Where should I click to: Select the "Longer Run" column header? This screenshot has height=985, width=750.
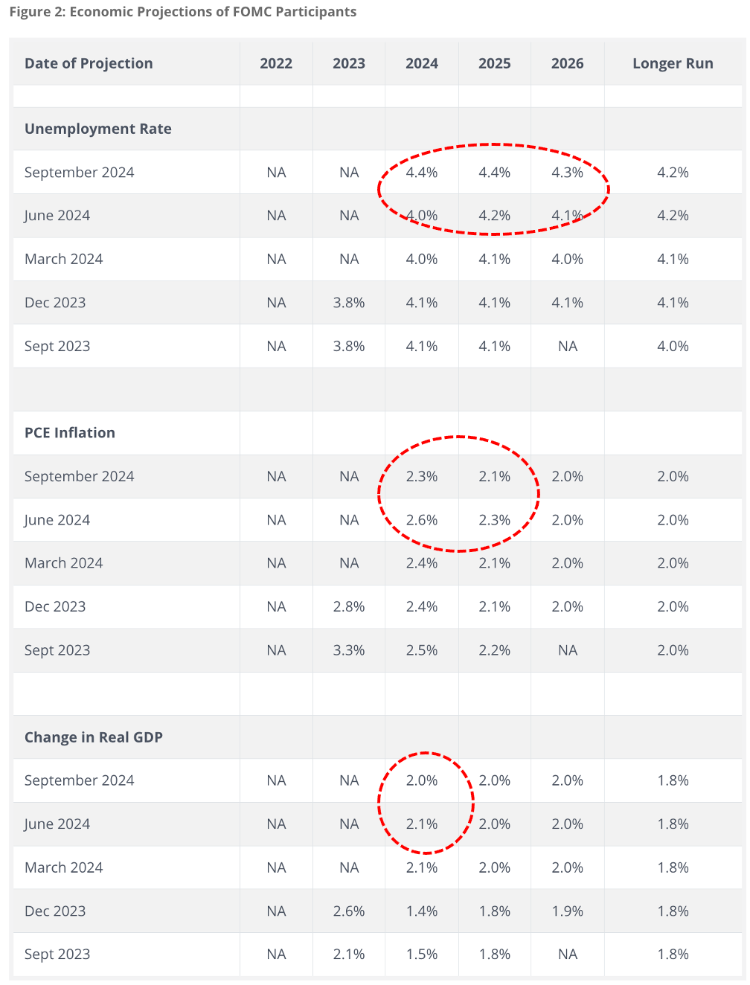[x=673, y=63]
